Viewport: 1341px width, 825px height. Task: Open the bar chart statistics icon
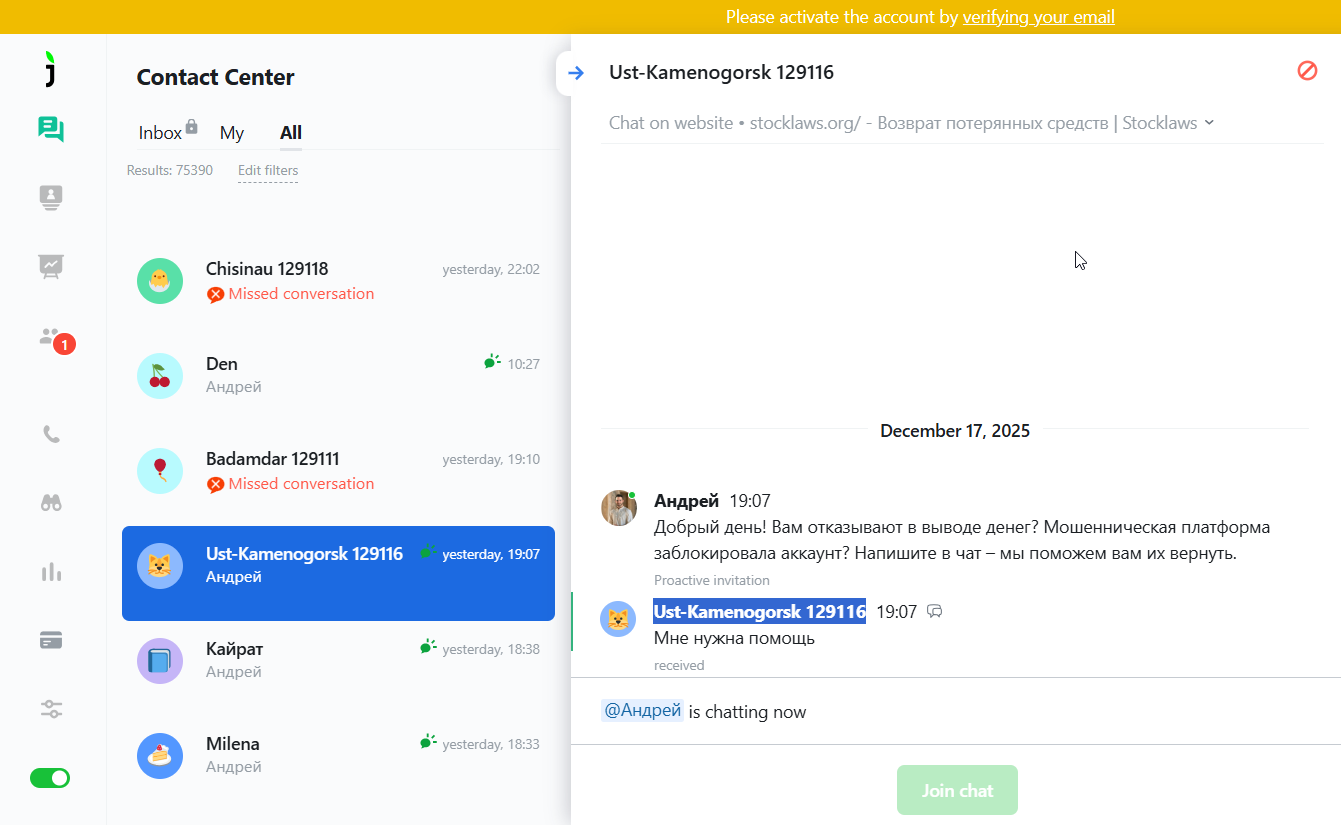tap(51, 572)
